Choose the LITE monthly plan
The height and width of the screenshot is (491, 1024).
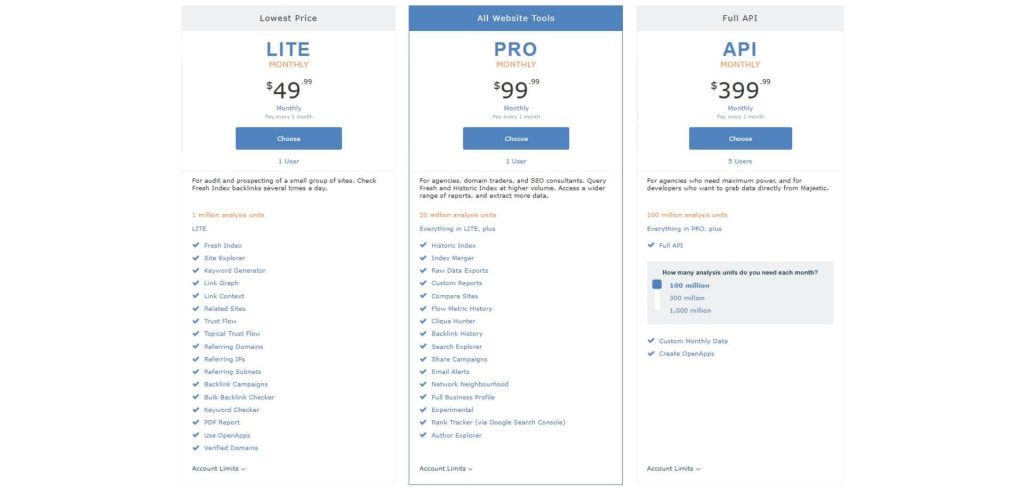[x=288, y=139]
